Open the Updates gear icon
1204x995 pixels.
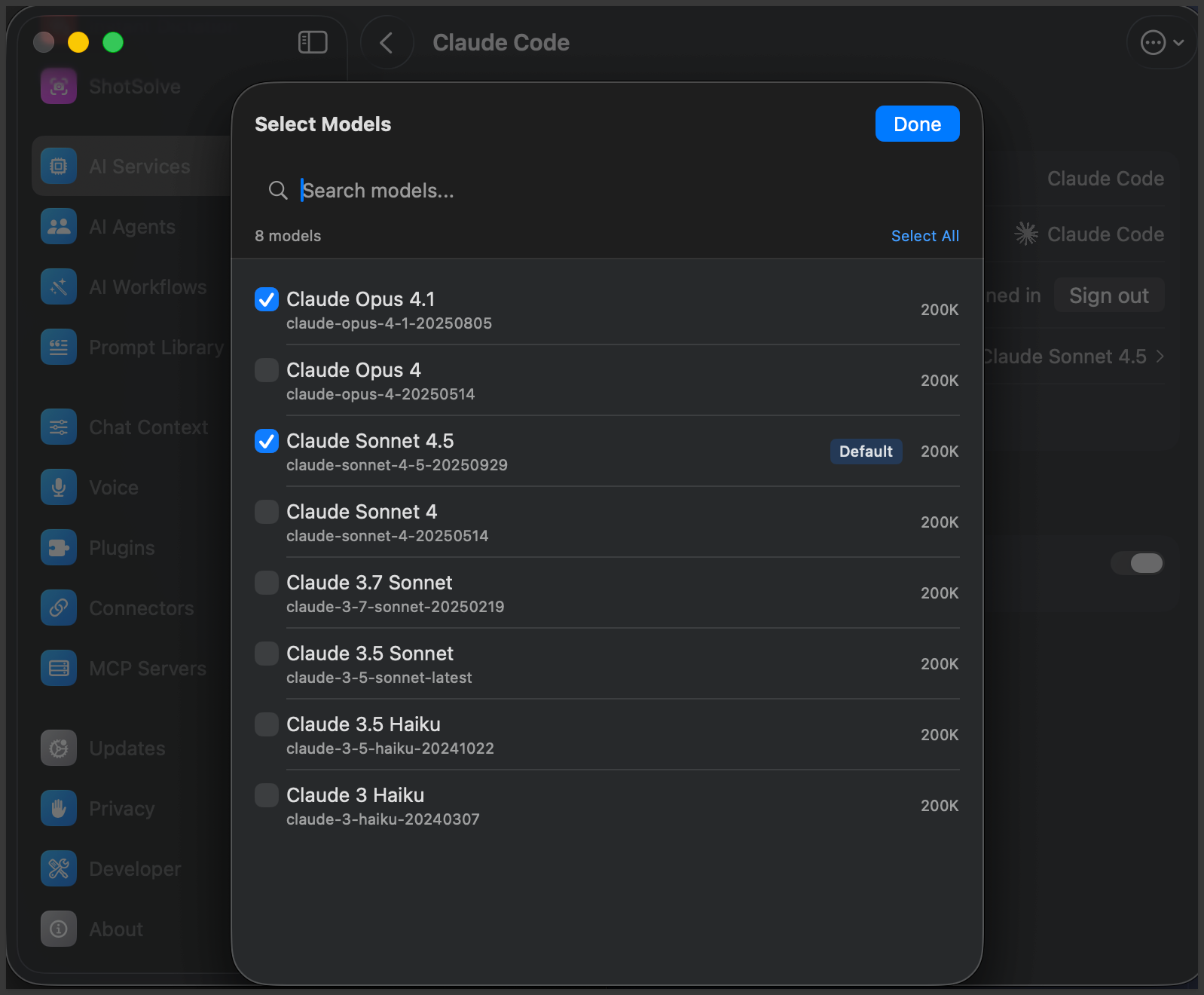[x=59, y=748]
